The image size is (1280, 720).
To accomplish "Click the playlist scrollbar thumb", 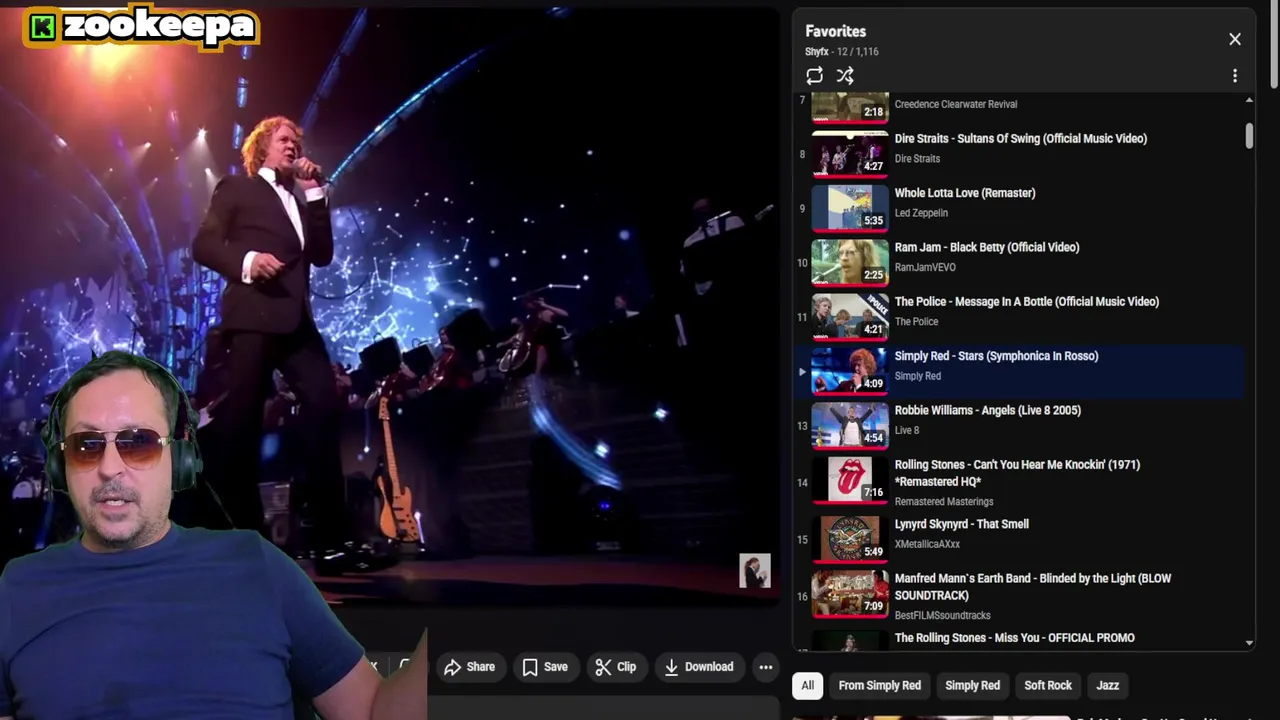I will coord(1249,136).
